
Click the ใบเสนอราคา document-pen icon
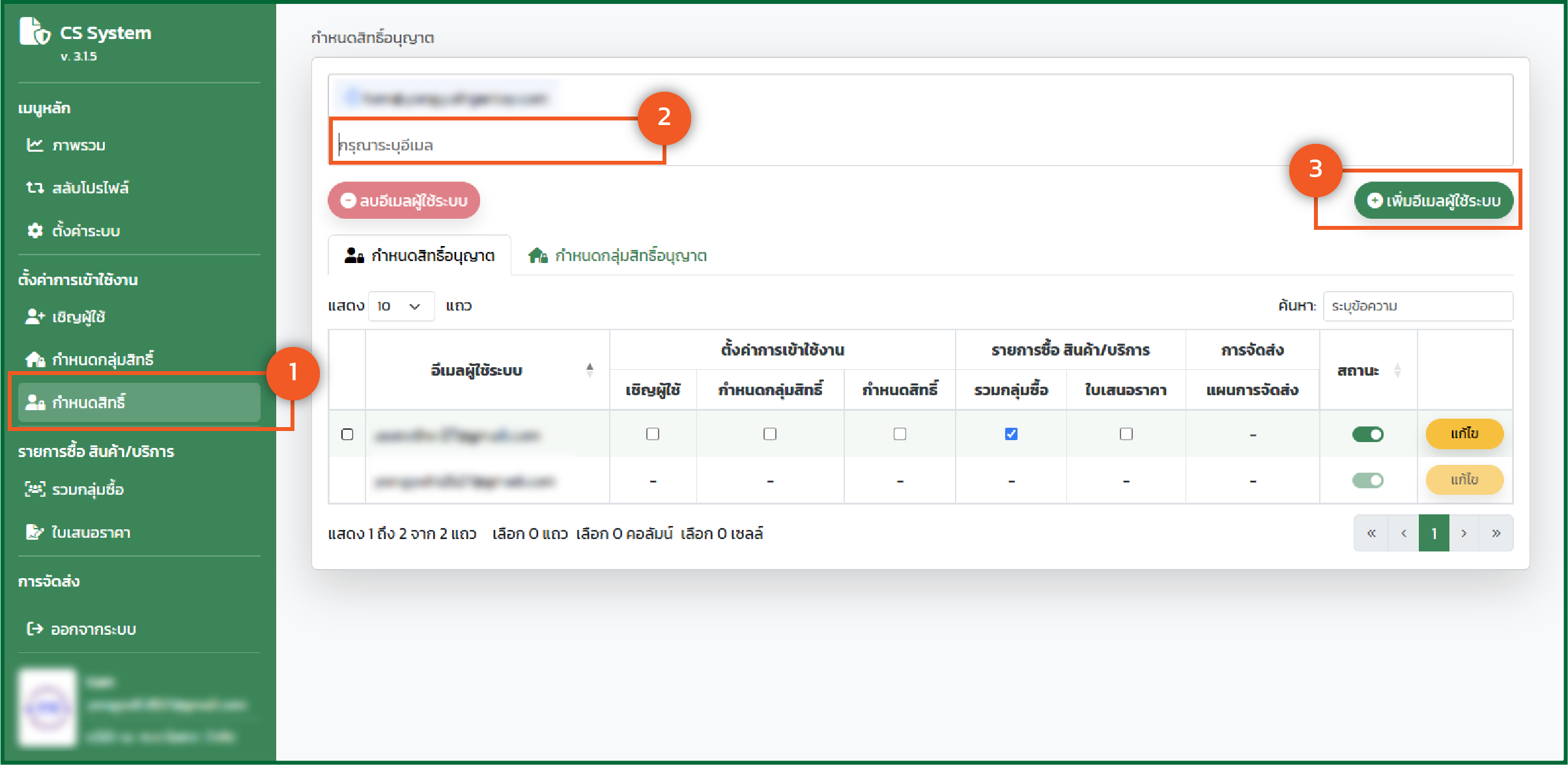tap(35, 532)
